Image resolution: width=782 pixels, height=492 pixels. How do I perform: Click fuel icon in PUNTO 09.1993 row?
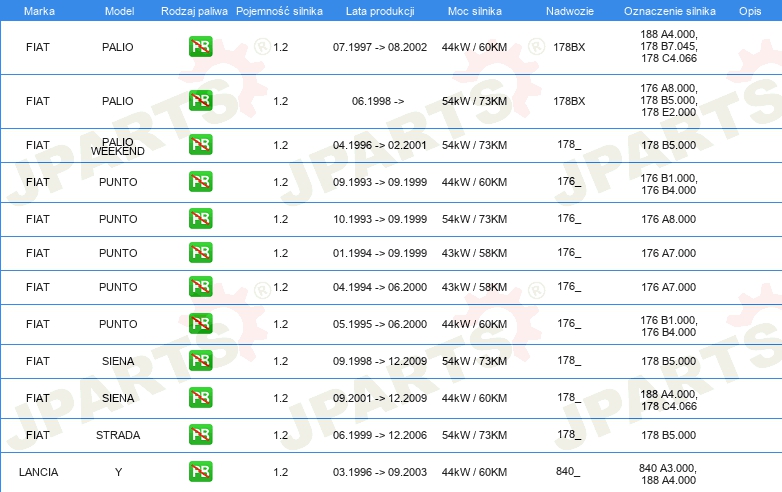[x=200, y=181]
